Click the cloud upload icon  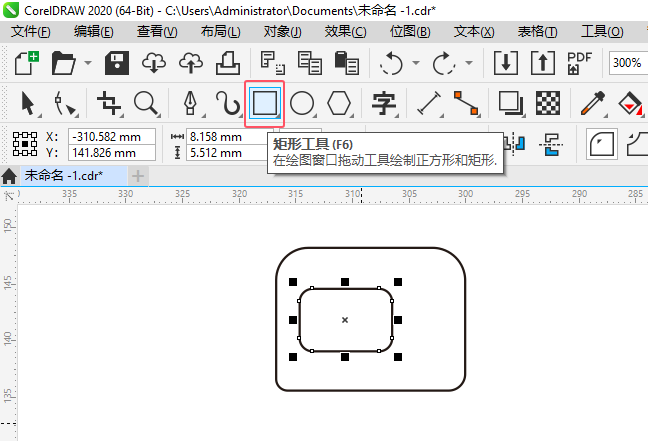(191, 63)
